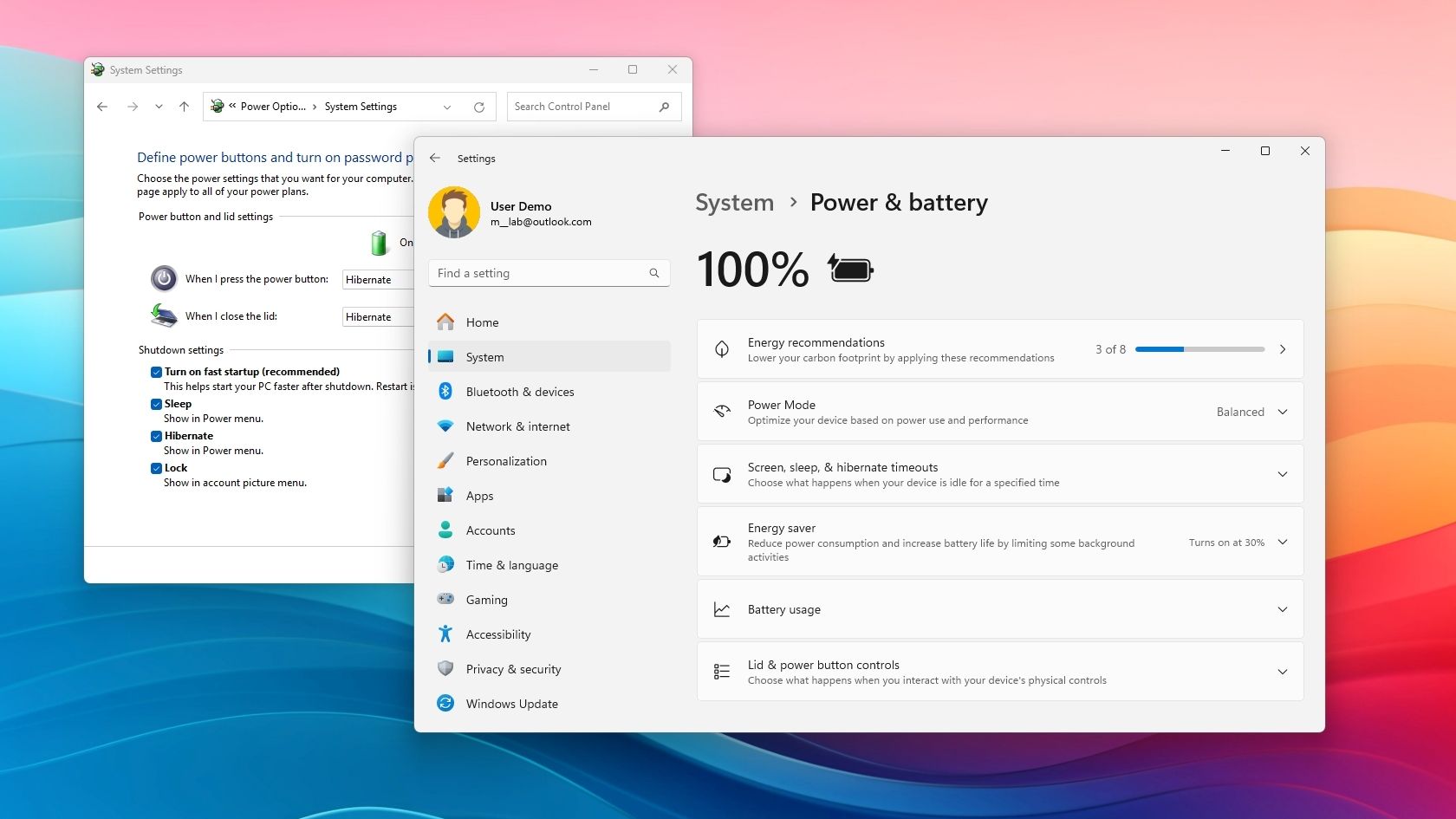
Task: Click the Accessibility sidebar icon
Action: pyautogui.click(x=445, y=634)
